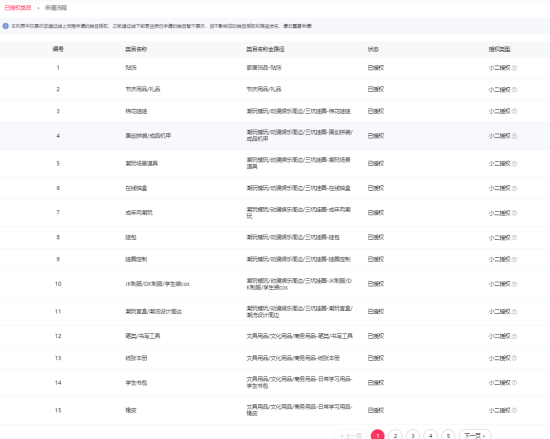
Task: Click help icon beside 小二授权 in row 7
Action: pyautogui.click(x=514, y=213)
